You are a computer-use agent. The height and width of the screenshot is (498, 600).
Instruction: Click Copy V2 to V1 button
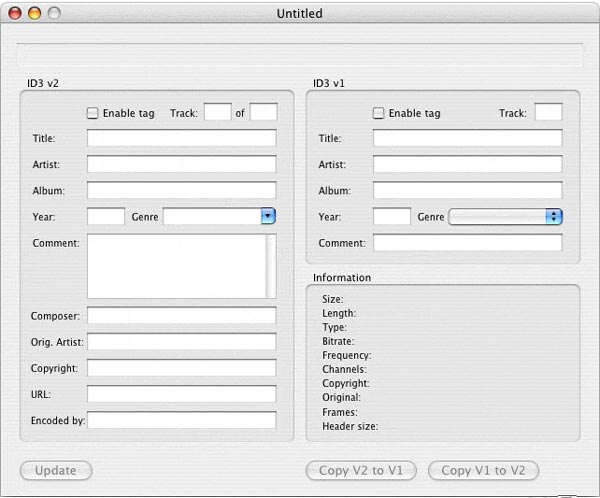pos(361,470)
